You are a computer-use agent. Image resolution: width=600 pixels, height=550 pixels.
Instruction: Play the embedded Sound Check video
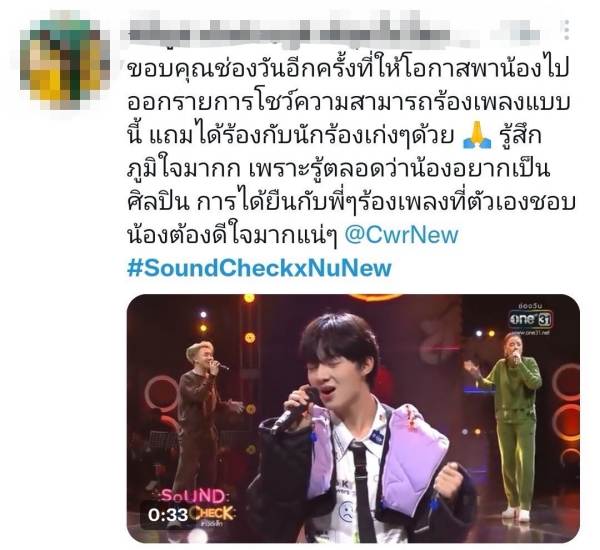pyautogui.click(x=353, y=418)
